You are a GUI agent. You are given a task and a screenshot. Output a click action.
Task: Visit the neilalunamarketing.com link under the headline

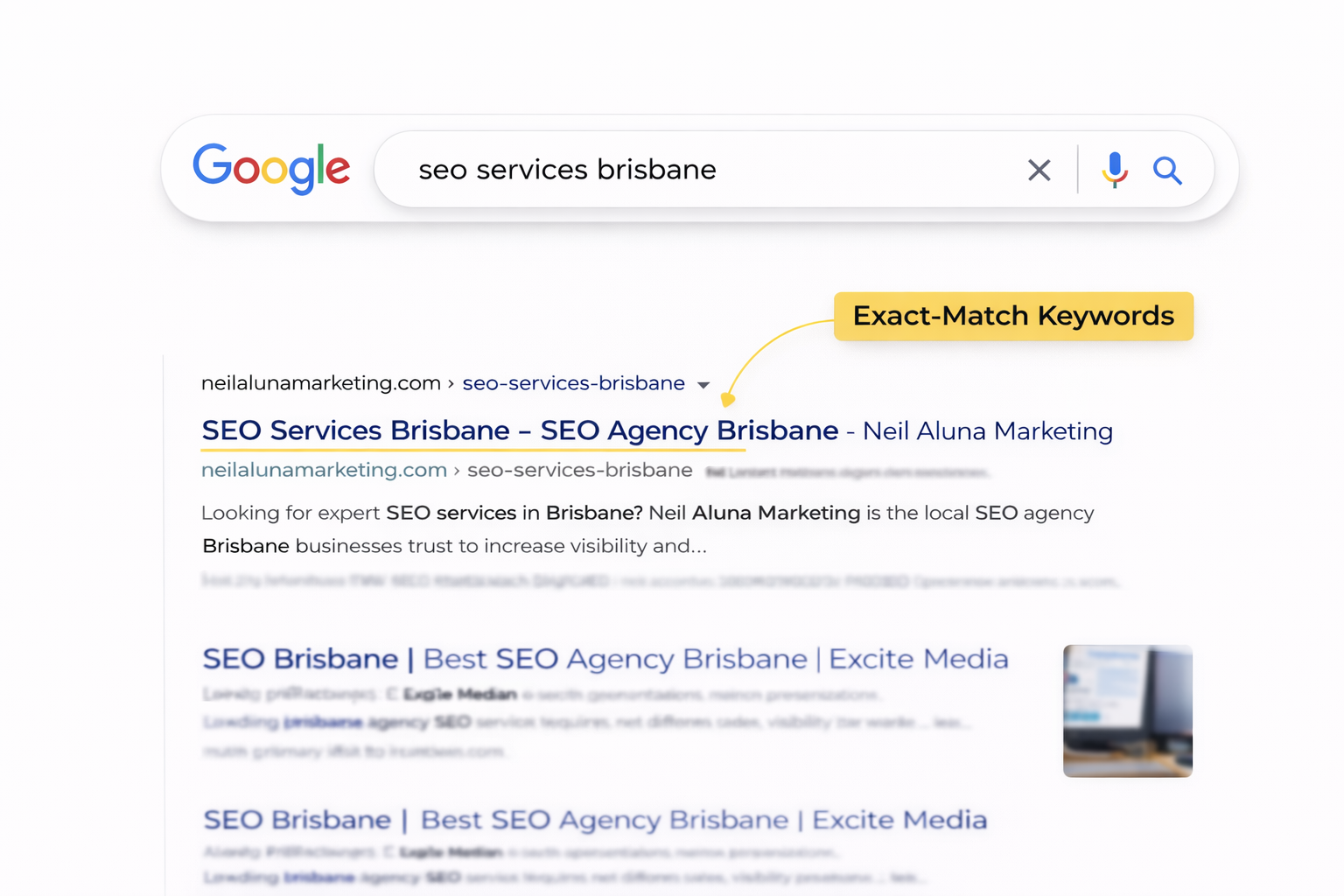coord(323,470)
